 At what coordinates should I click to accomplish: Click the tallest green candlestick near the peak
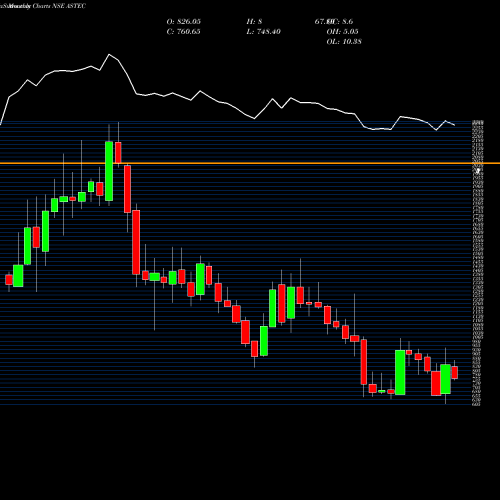109,171
